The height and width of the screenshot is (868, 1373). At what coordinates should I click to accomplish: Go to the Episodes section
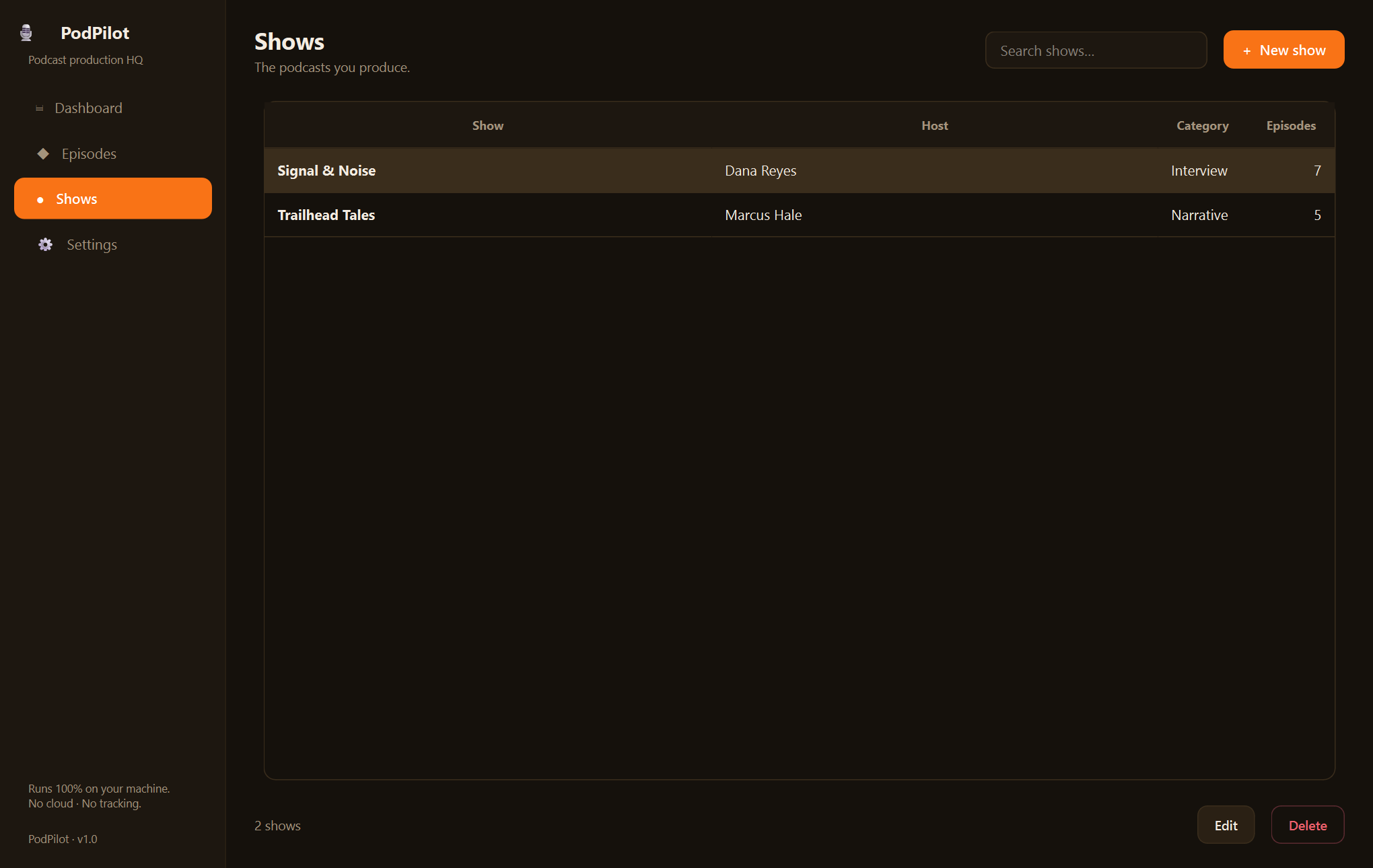click(113, 154)
